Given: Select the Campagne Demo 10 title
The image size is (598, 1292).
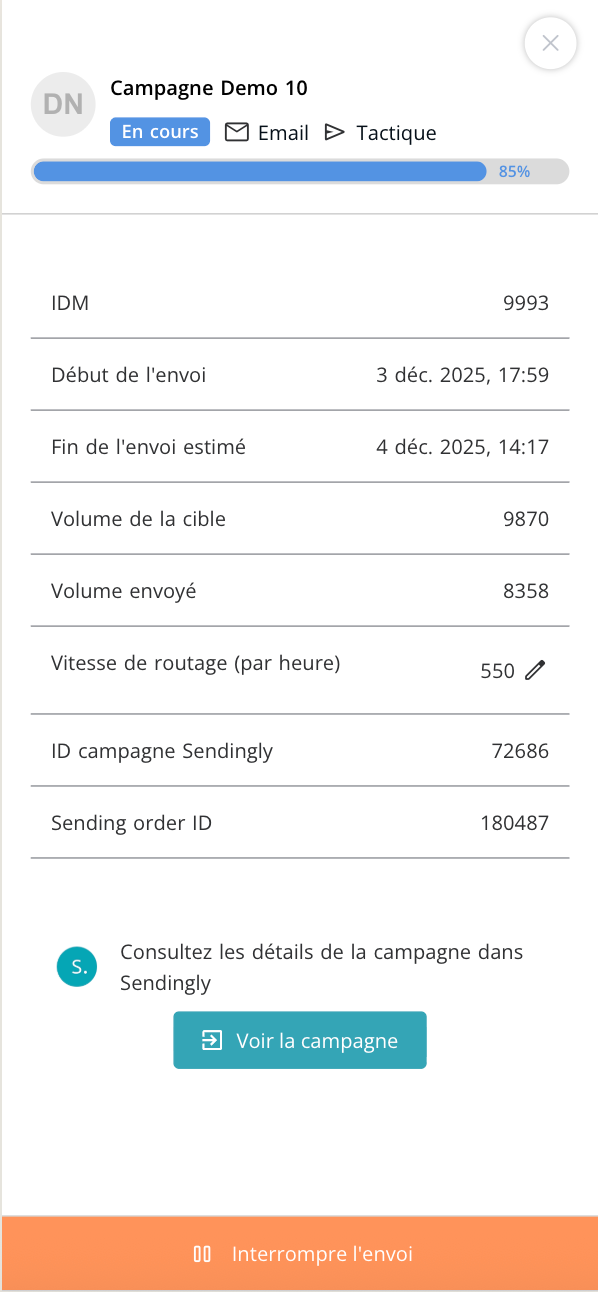Looking at the screenshot, I should tap(209, 88).
